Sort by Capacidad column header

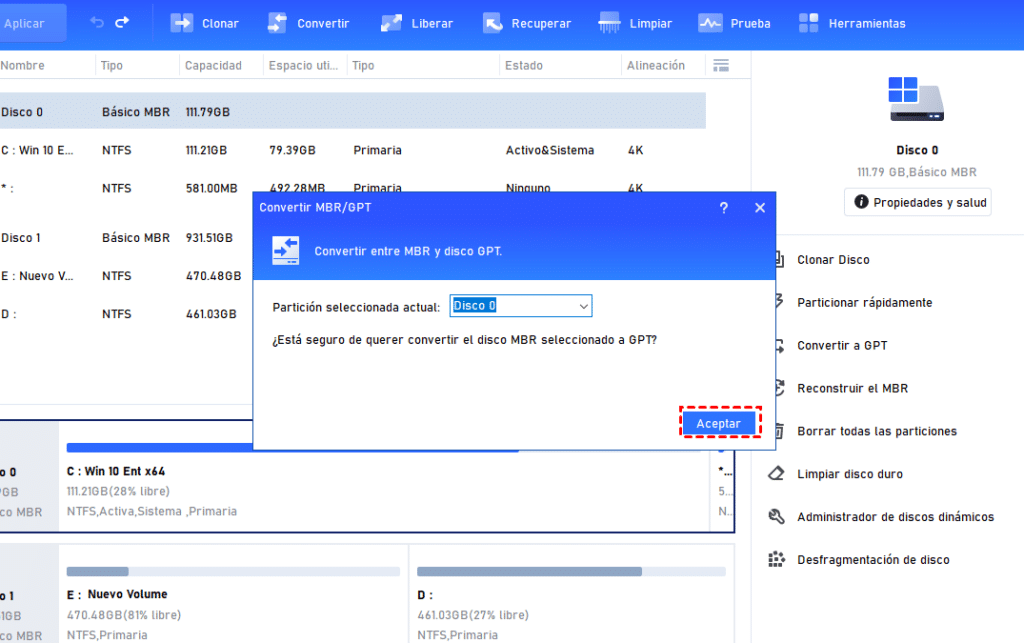coord(213,65)
